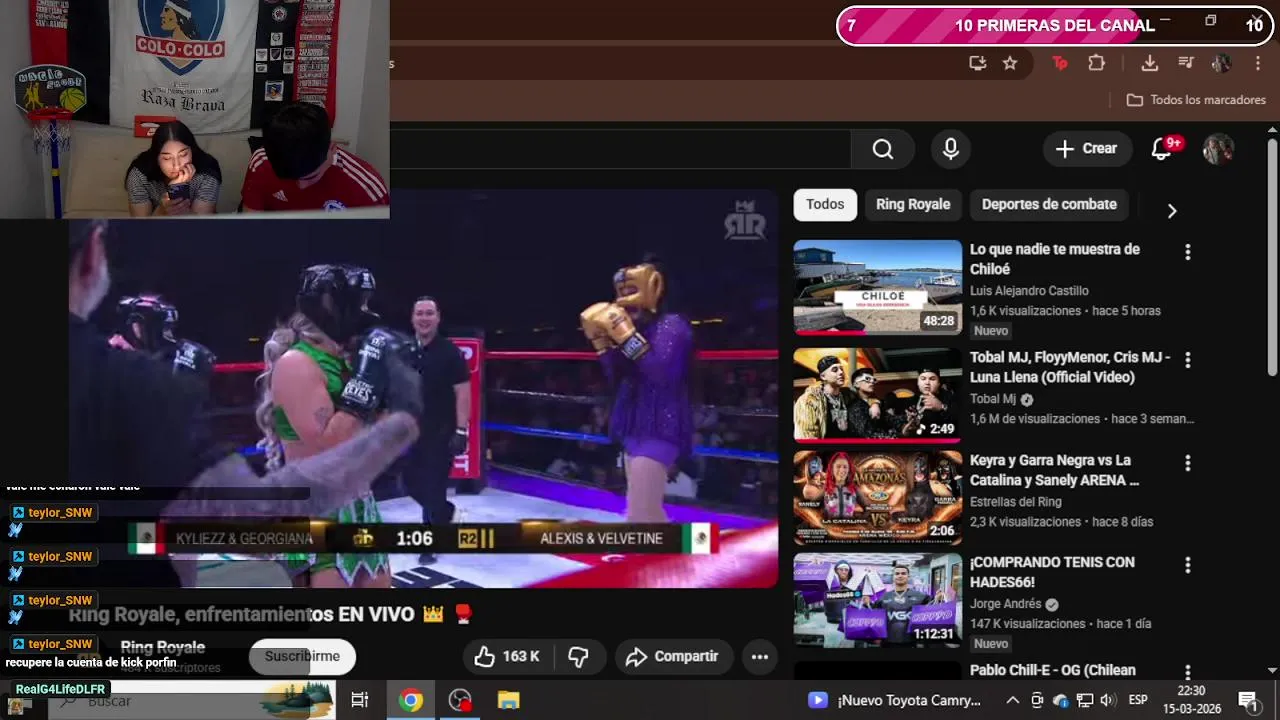Share the video via Compartir
This screenshot has height=720, width=1280.
click(673, 656)
